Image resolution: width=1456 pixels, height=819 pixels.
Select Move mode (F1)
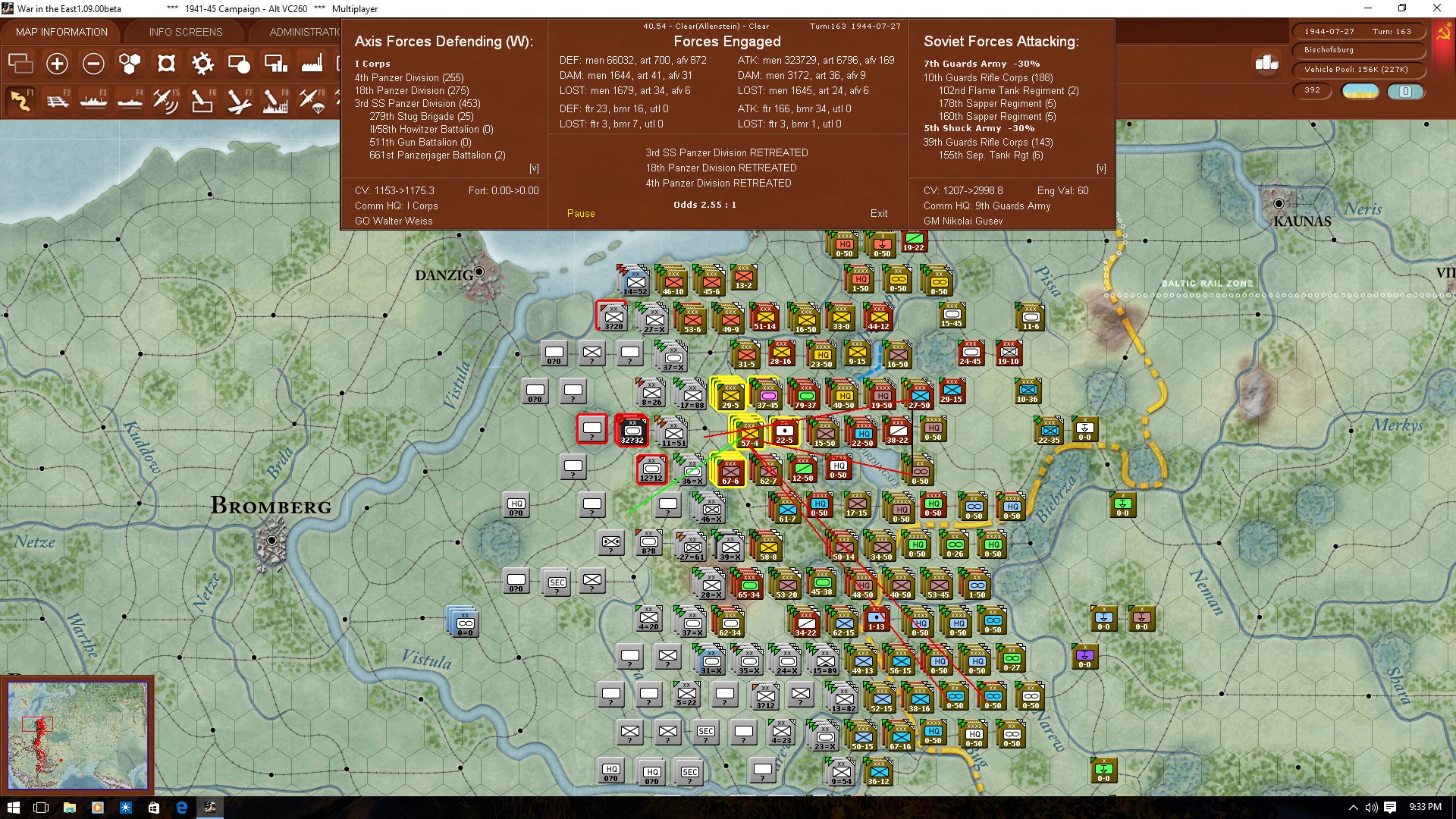pyautogui.click(x=20, y=100)
